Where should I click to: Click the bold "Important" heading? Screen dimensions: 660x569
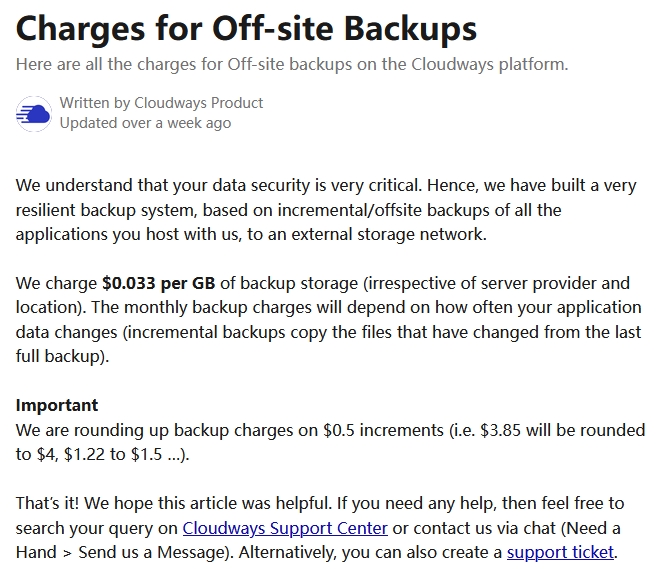57,405
